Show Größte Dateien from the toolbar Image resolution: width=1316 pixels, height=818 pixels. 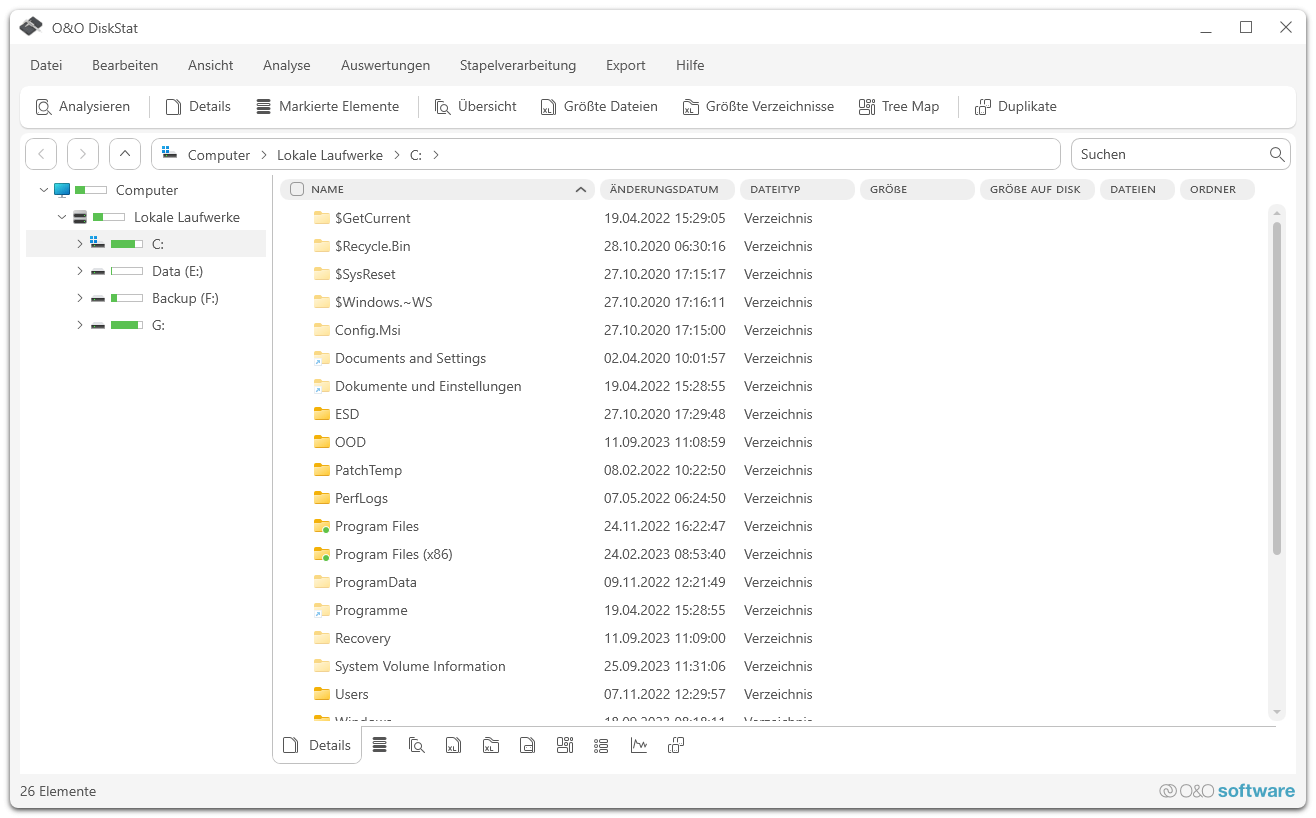tap(599, 106)
